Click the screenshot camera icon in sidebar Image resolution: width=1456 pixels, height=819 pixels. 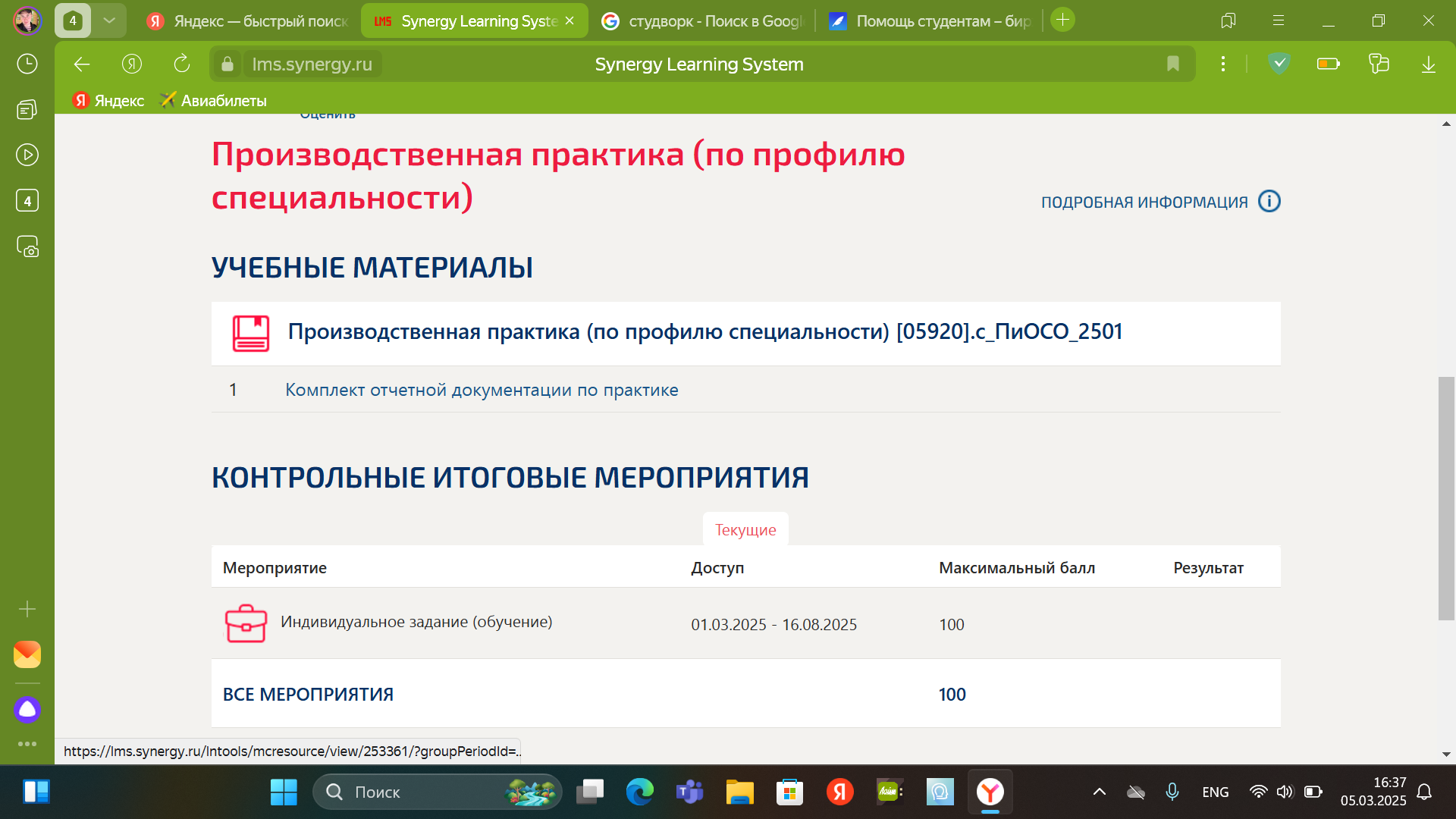(27, 246)
